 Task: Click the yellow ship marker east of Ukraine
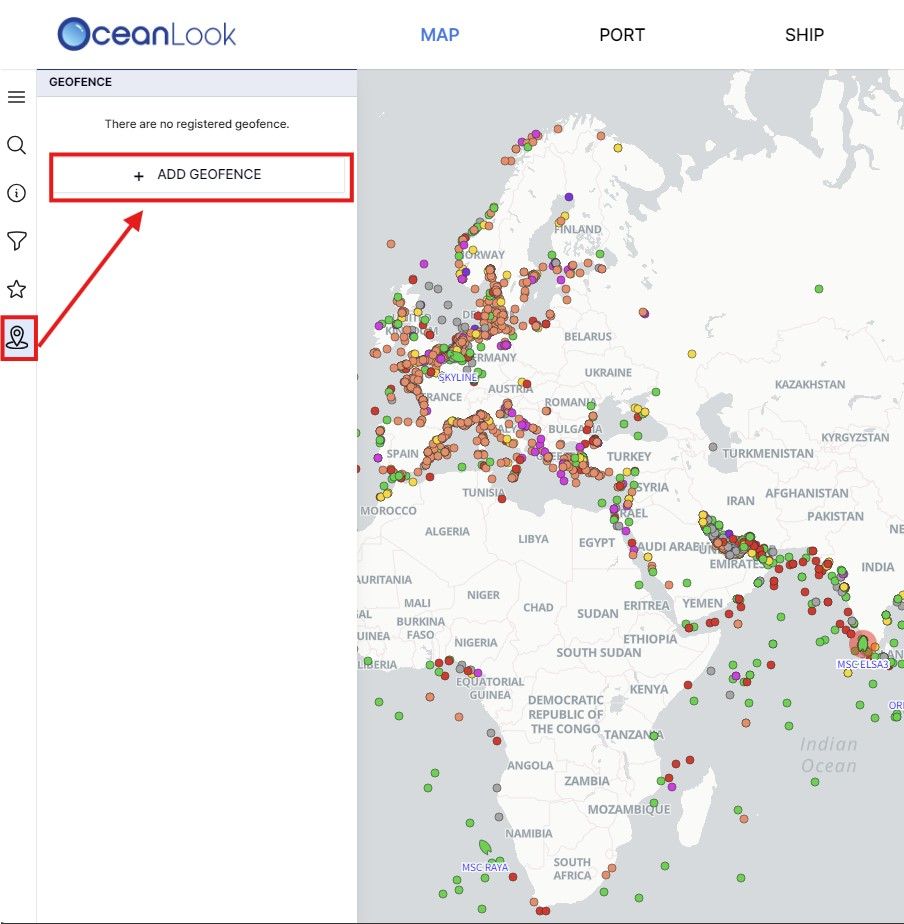click(691, 354)
